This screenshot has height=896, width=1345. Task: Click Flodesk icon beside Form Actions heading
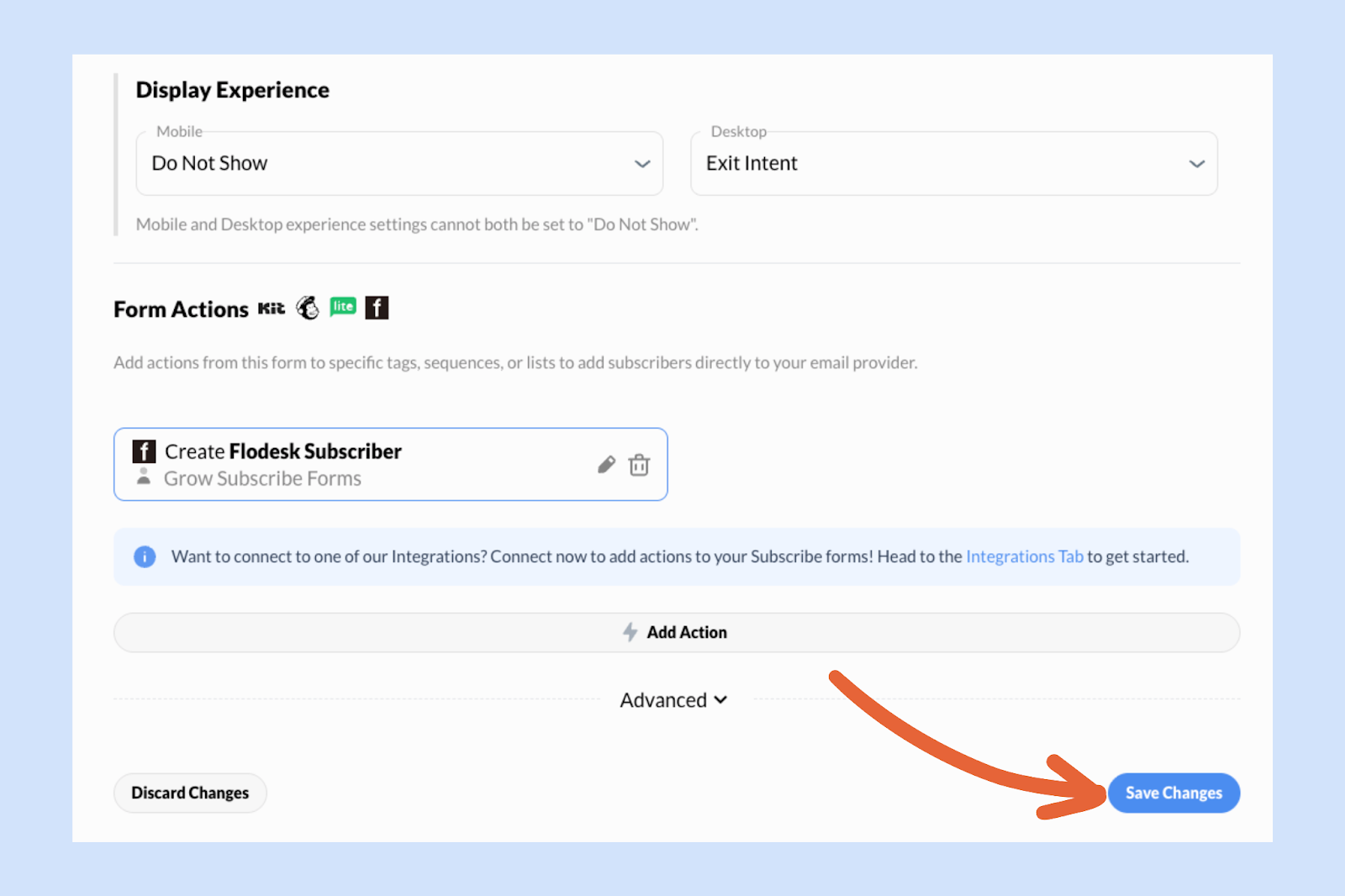(x=377, y=308)
